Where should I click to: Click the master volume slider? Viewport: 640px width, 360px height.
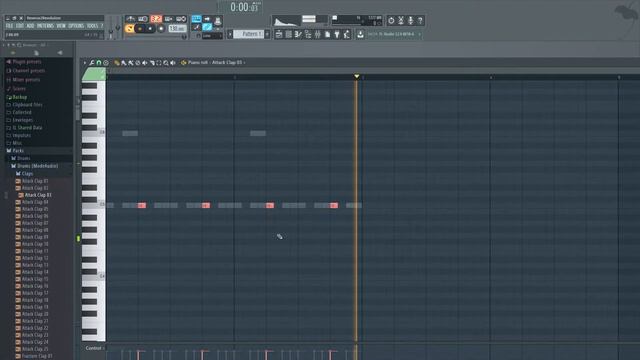[x=111, y=29]
